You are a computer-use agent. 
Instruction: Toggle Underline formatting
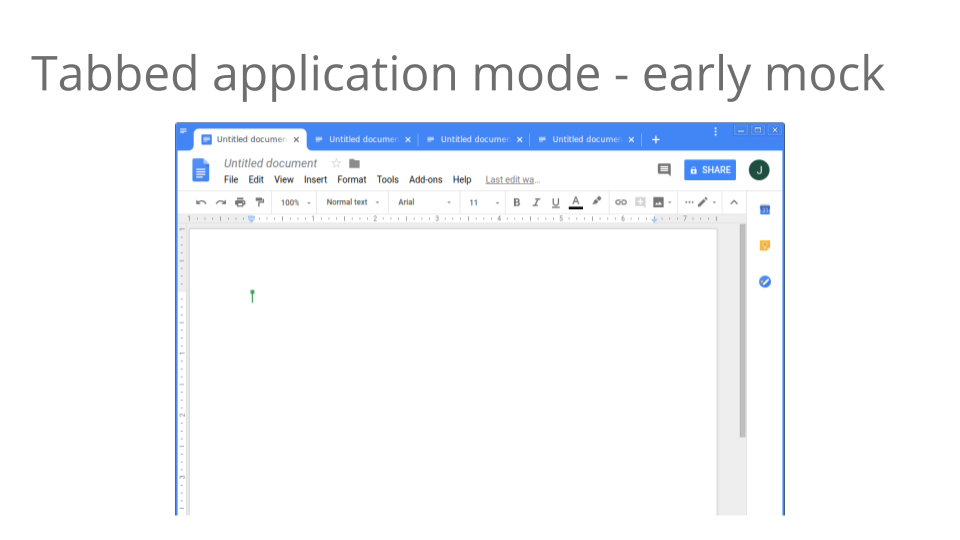pyautogui.click(x=555, y=203)
